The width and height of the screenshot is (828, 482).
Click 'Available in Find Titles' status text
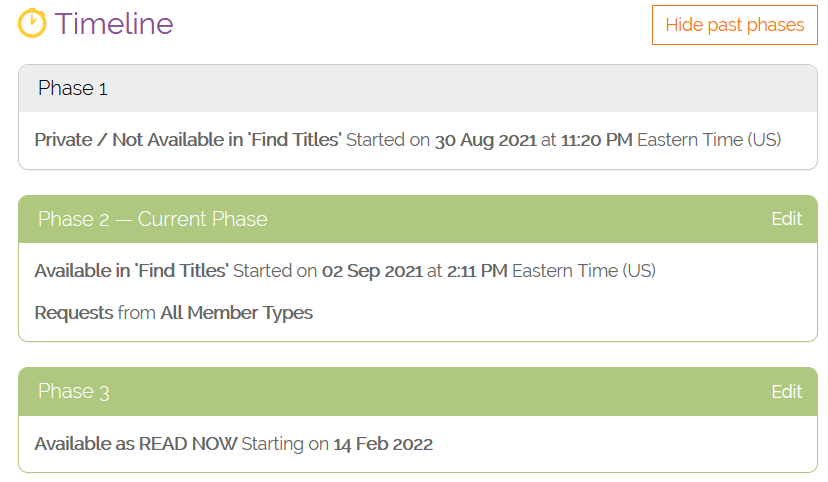point(132,270)
